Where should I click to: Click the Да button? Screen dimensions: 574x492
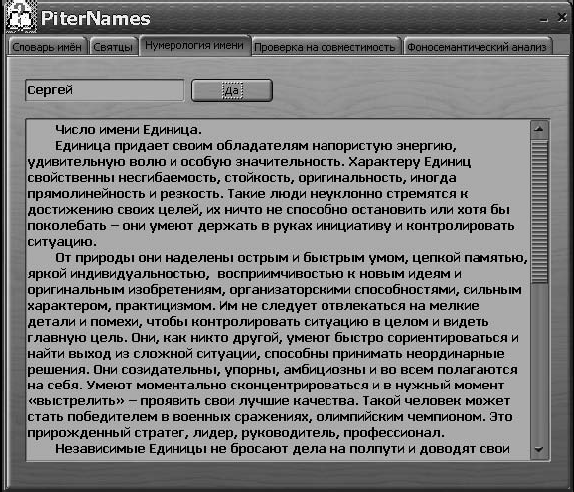coord(232,90)
